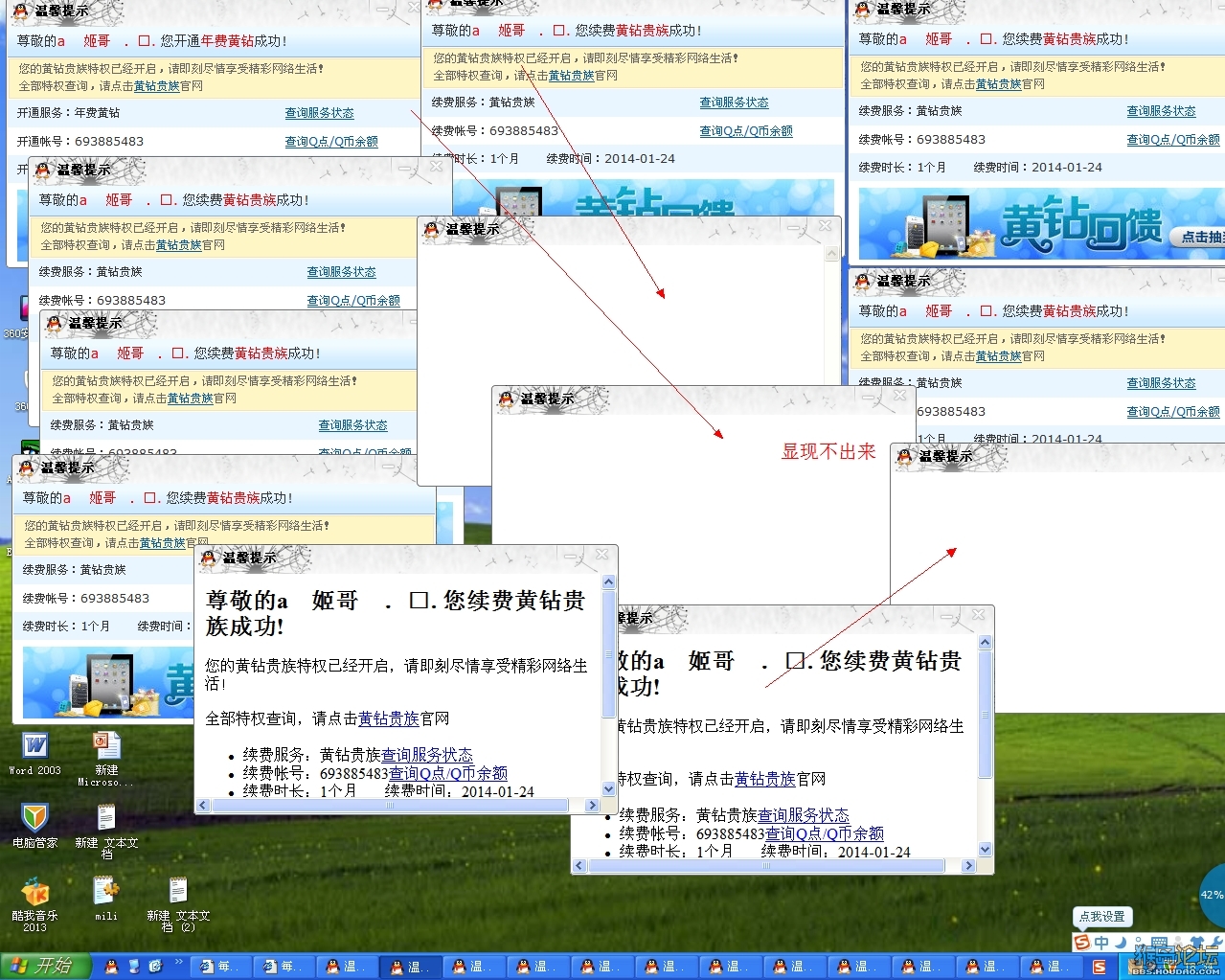Image resolution: width=1225 pixels, height=980 pixels.
Task: Click scroll-up arrow in partly covered large-text dialog
Action: pos(986,643)
